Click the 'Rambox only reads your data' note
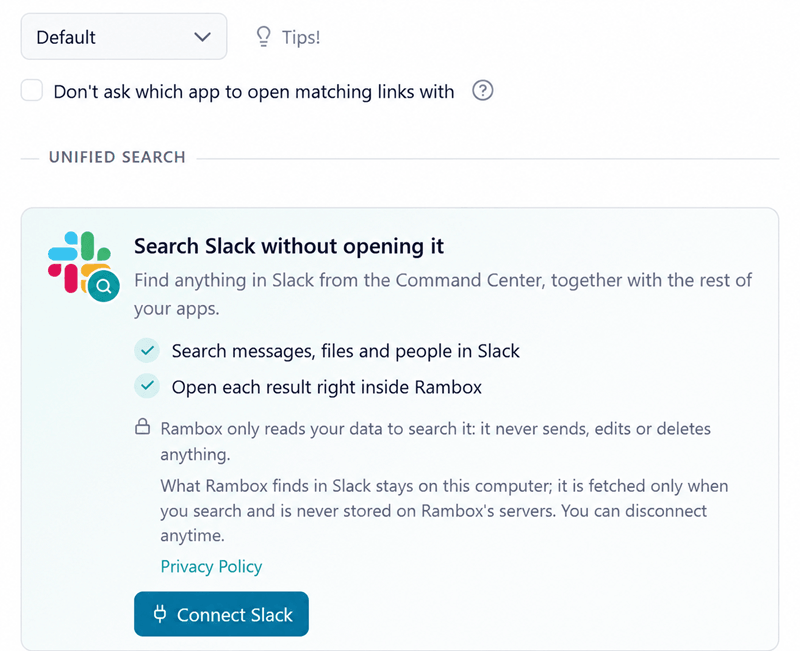This screenshot has height=651, width=800. [436, 441]
